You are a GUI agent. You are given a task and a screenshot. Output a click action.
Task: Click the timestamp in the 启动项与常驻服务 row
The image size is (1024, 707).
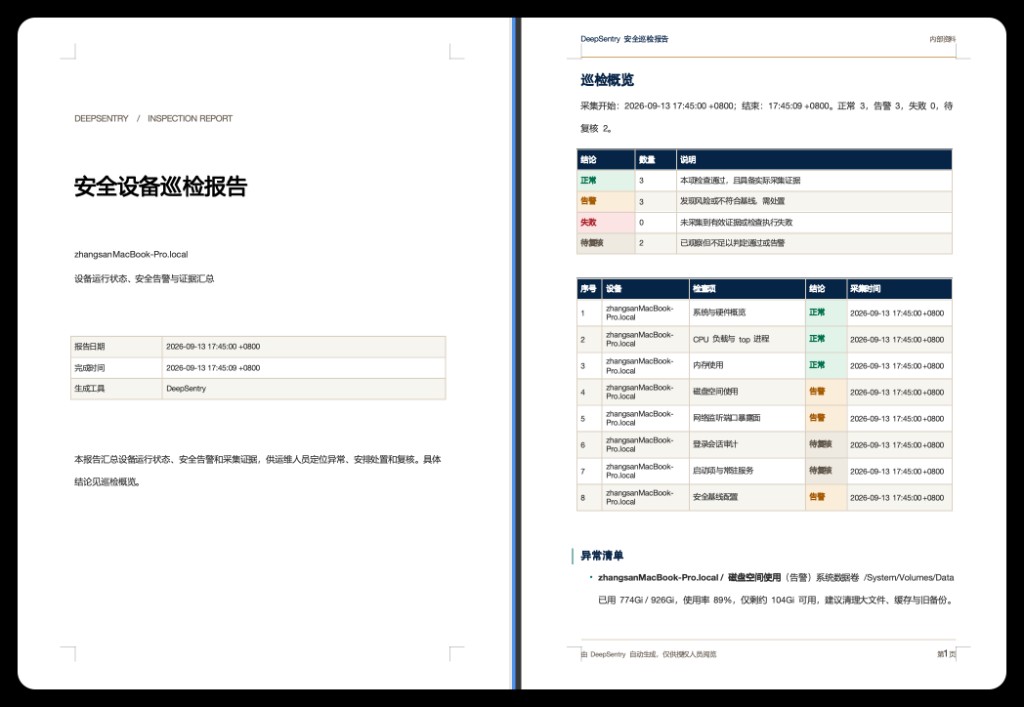click(x=897, y=471)
